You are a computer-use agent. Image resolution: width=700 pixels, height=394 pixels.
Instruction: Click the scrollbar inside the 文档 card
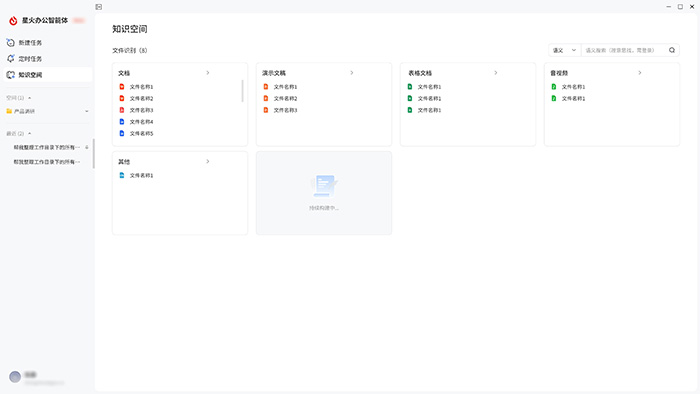(x=242, y=91)
